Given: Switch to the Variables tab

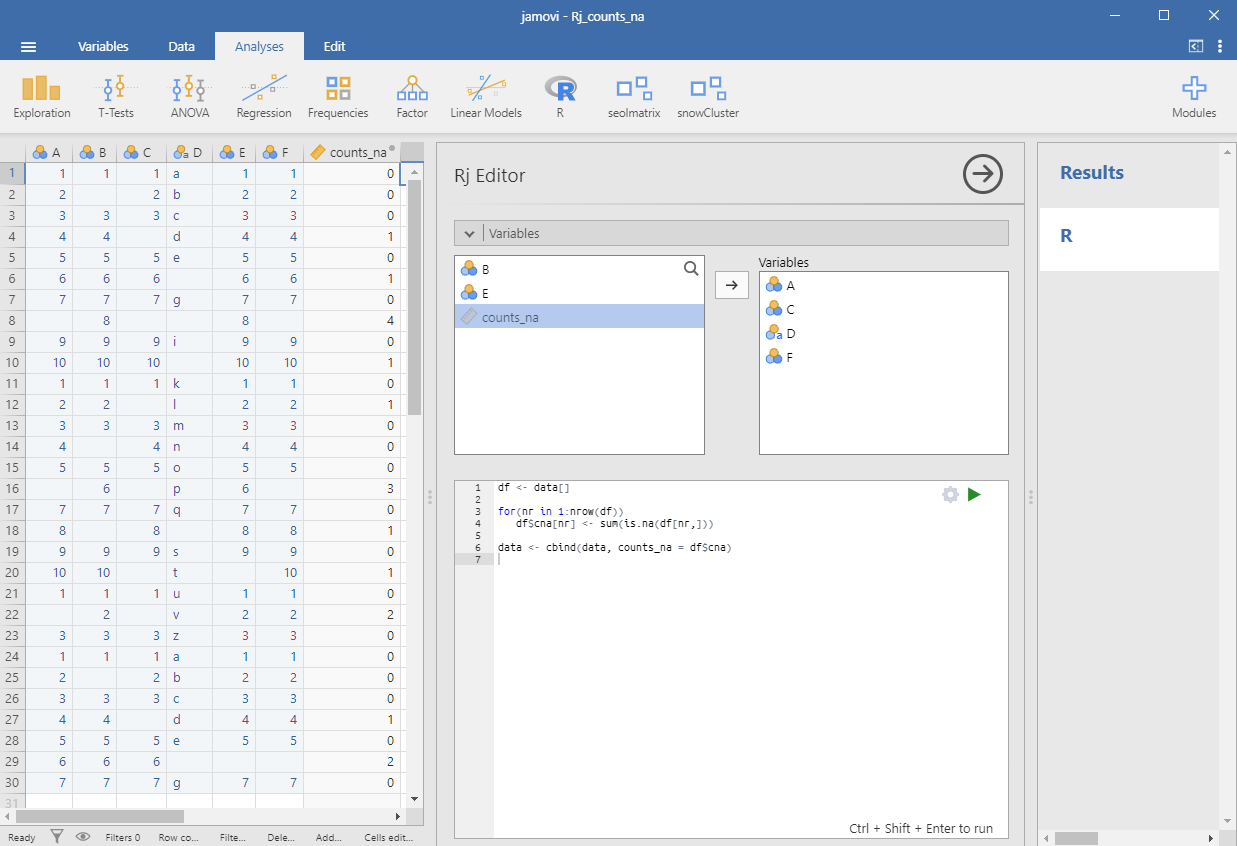Looking at the screenshot, I should coord(103,46).
